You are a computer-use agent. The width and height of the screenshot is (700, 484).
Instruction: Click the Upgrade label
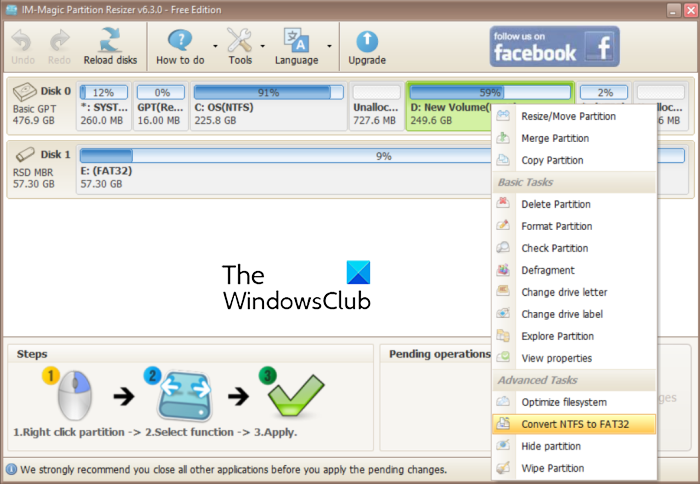367,60
